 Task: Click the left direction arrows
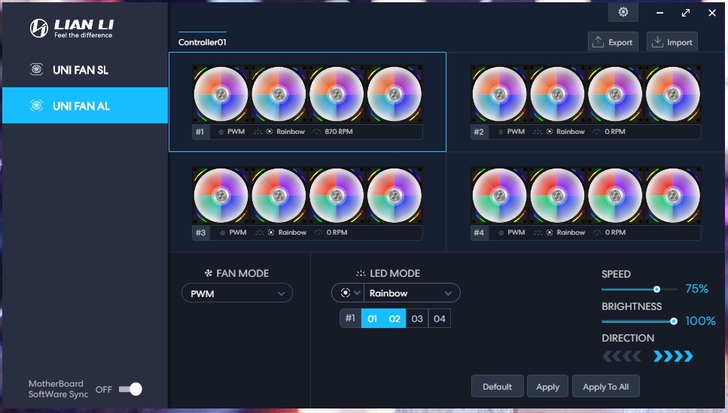[x=621, y=356]
